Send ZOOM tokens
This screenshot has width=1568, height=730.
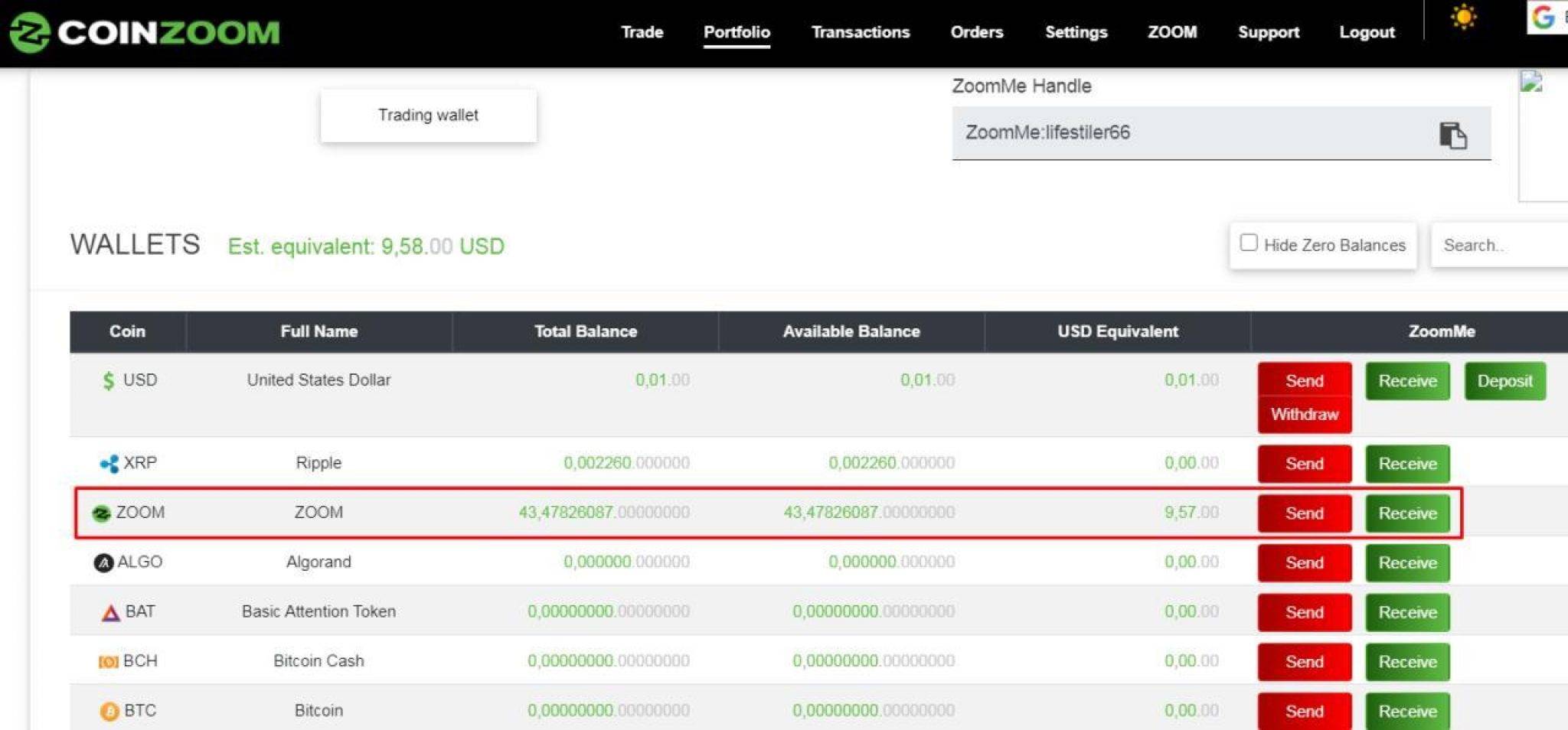pyautogui.click(x=1305, y=513)
